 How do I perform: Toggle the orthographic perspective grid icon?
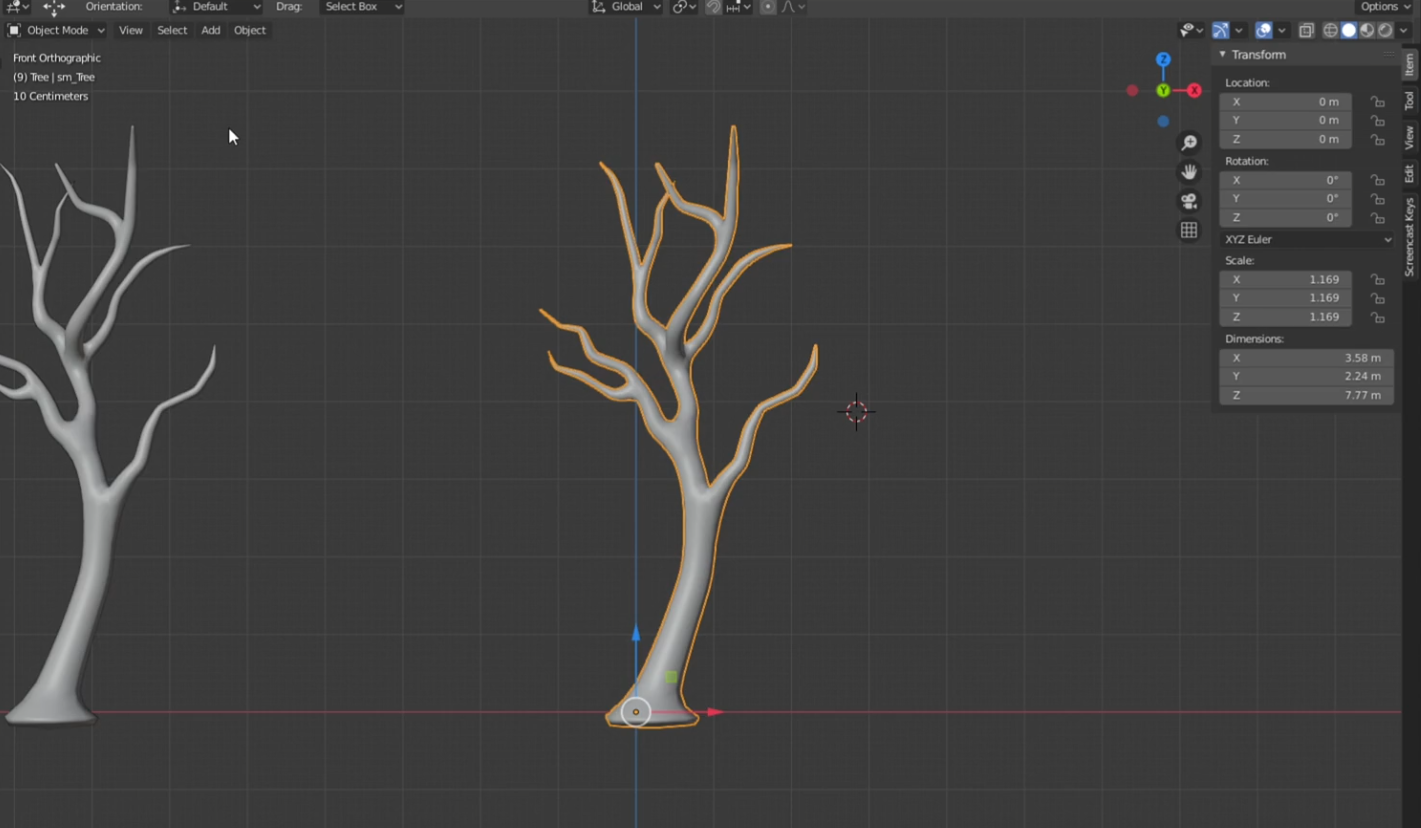1189,230
